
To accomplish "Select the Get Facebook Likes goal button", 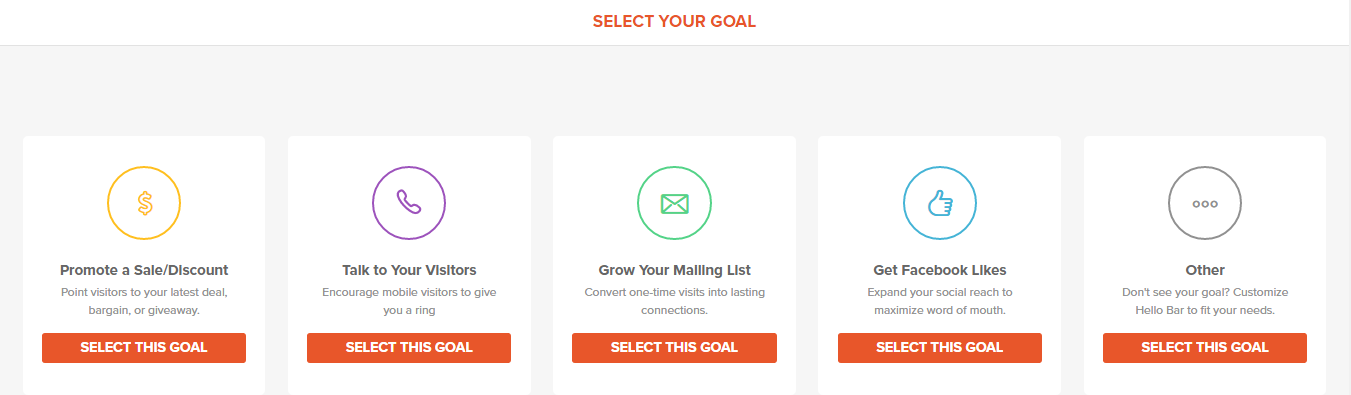I will 940,347.
